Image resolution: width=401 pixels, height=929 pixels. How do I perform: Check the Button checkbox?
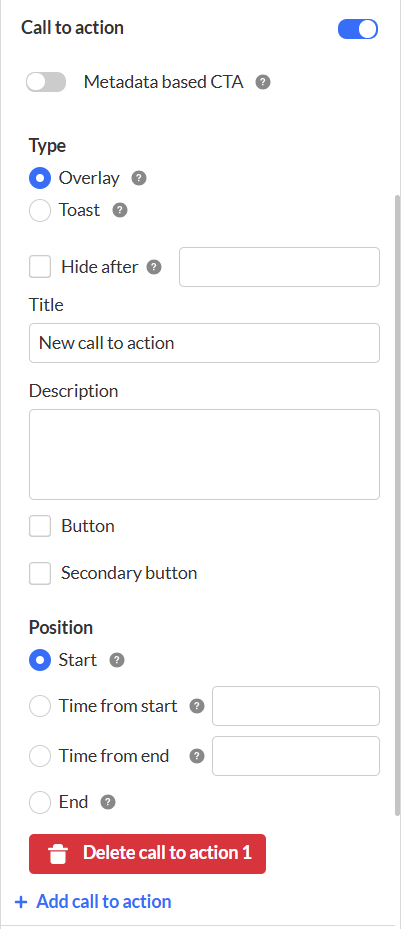click(40, 526)
